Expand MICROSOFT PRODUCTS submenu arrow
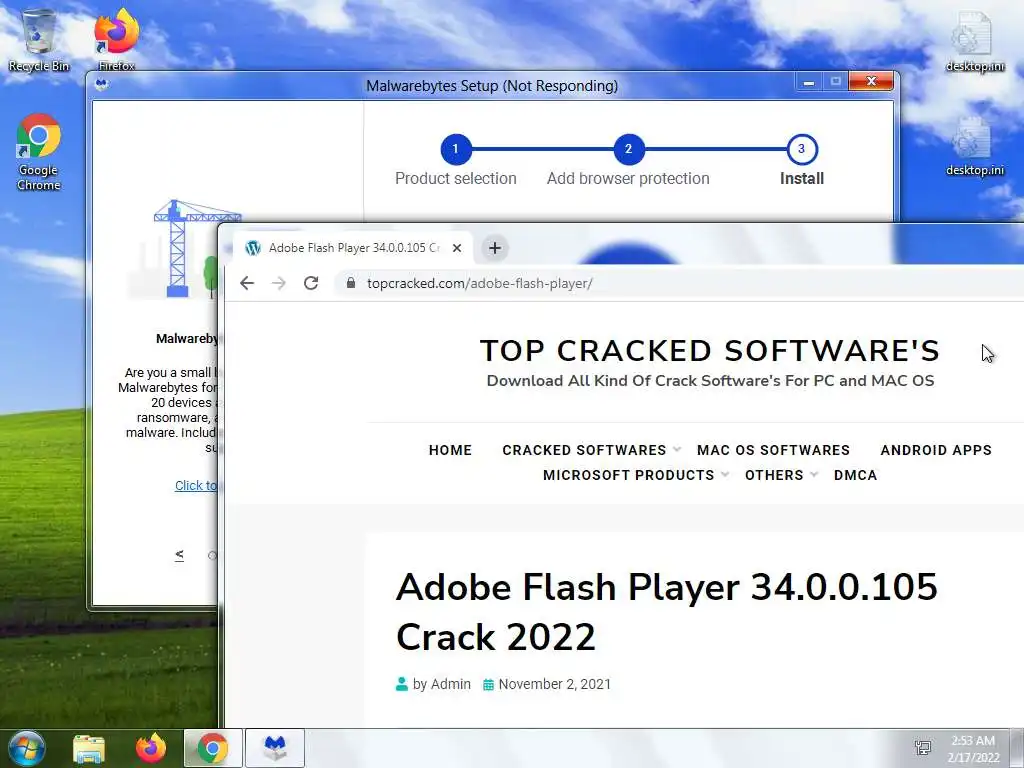Screen dimensions: 1024x768 coord(725,474)
